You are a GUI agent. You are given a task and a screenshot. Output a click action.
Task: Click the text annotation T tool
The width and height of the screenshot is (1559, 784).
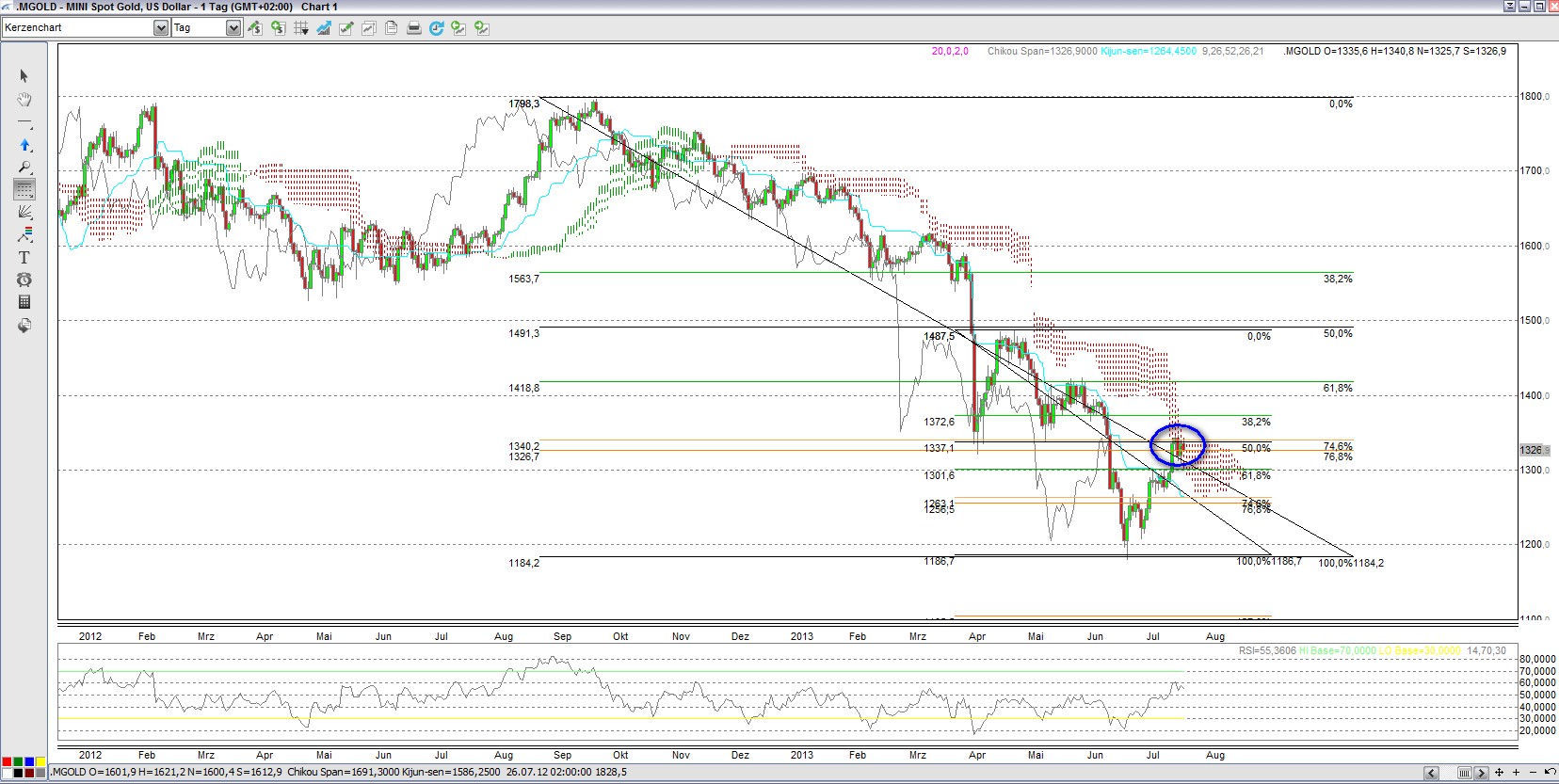[x=24, y=257]
